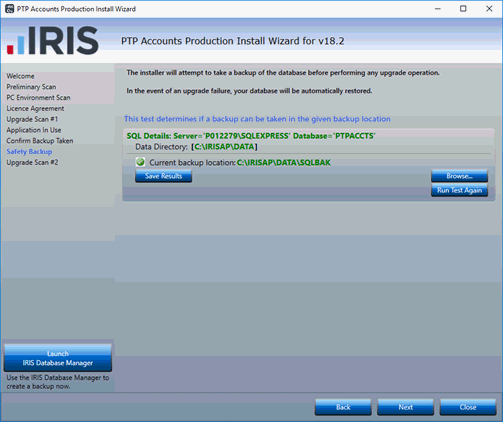Click the SQL Details server line
This screenshot has width=503, height=422.
(251, 136)
